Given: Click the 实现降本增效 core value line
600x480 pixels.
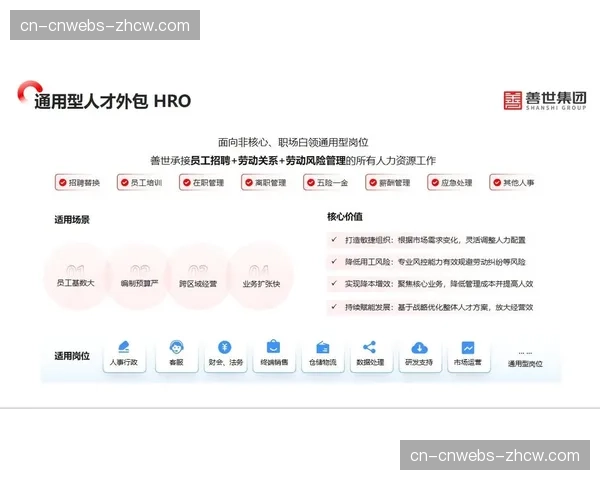Looking at the screenshot, I should click(430, 284).
